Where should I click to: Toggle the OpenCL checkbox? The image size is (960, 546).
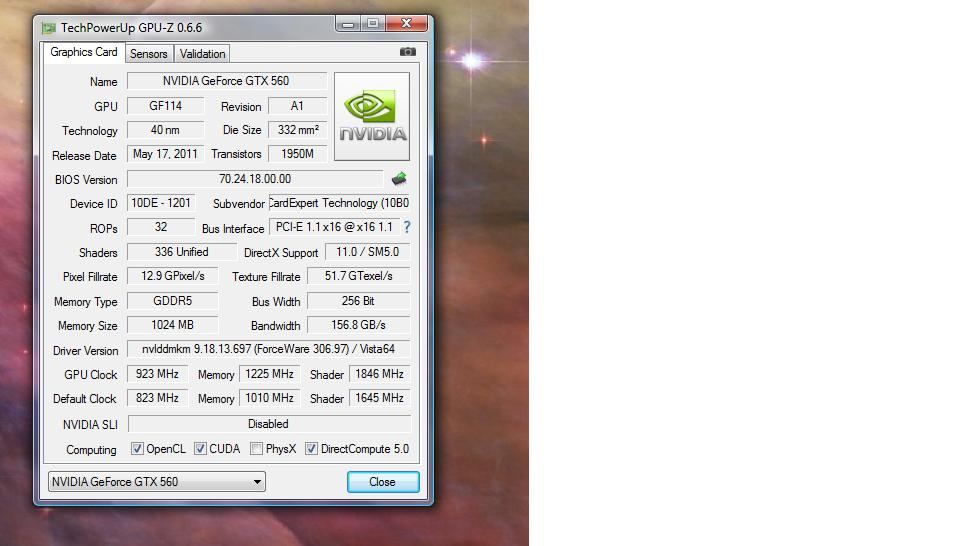pyautogui.click(x=137, y=449)
